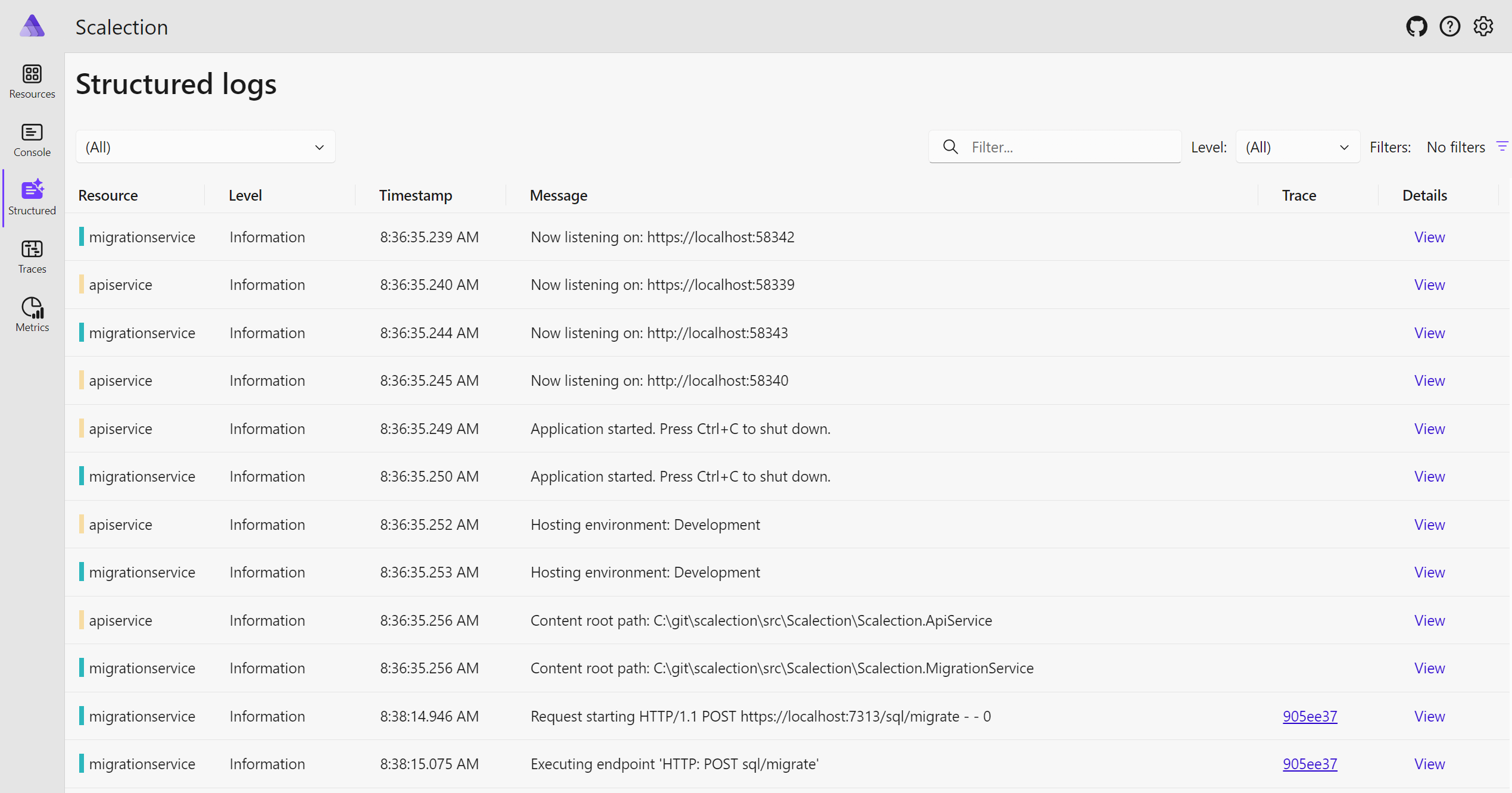Open the GitHub repository icon
Screen dimensions: 1512x793
(x=1417, y=27)
